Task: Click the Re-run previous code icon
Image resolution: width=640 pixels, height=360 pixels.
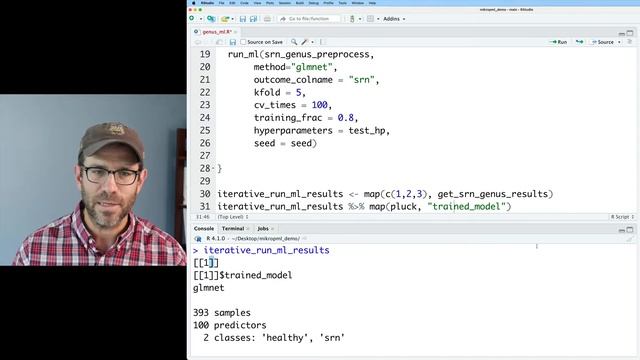Action: (x=580, y=42)
